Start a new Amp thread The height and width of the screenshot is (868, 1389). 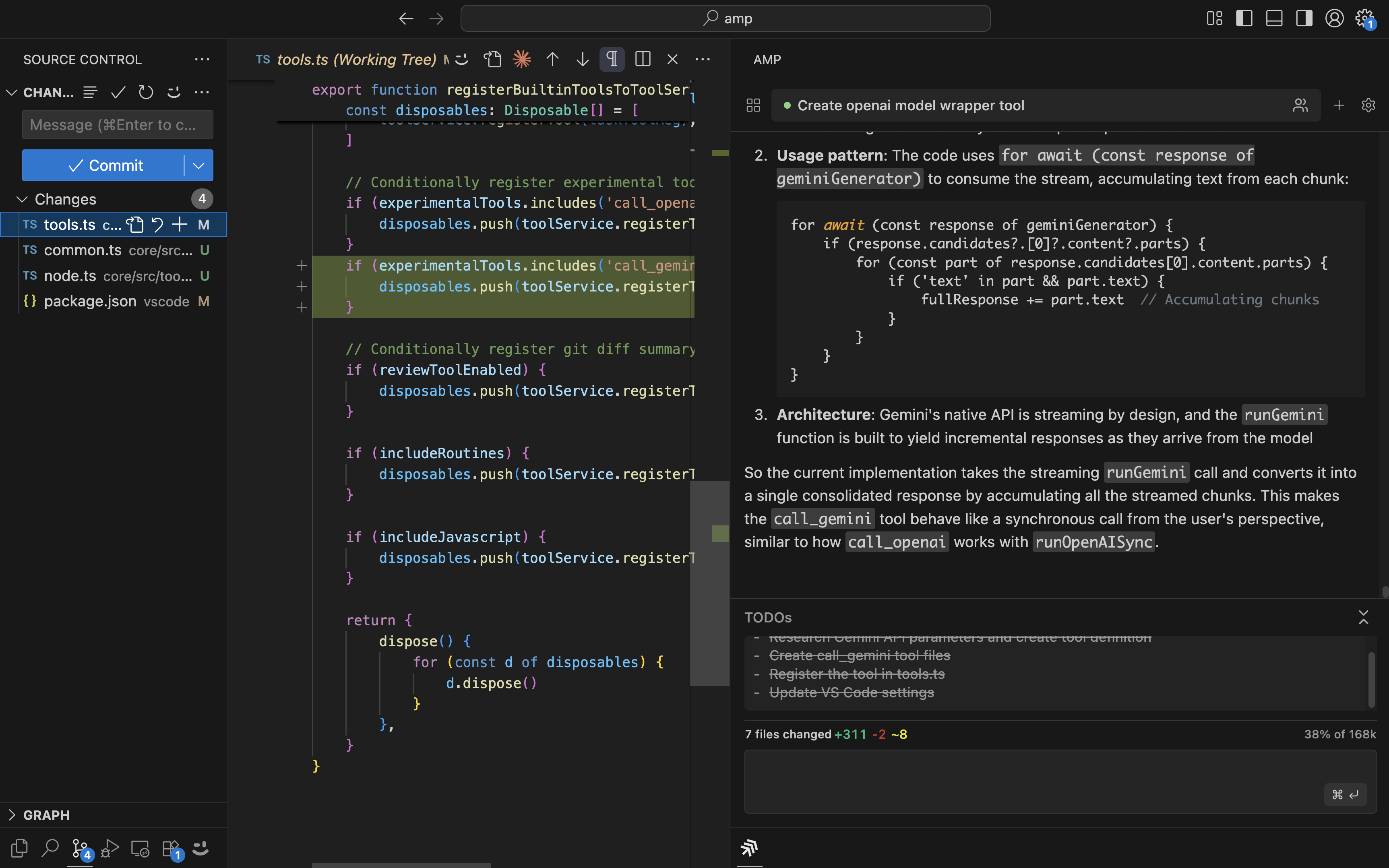[x=1339, y=105]
